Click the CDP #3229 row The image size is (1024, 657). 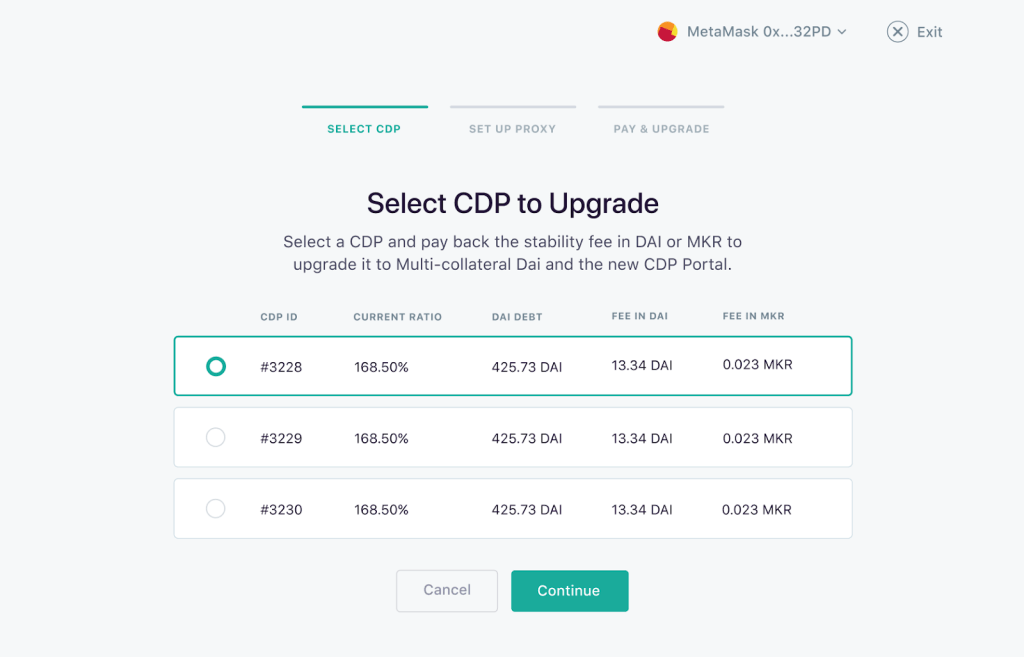(512, 438)
